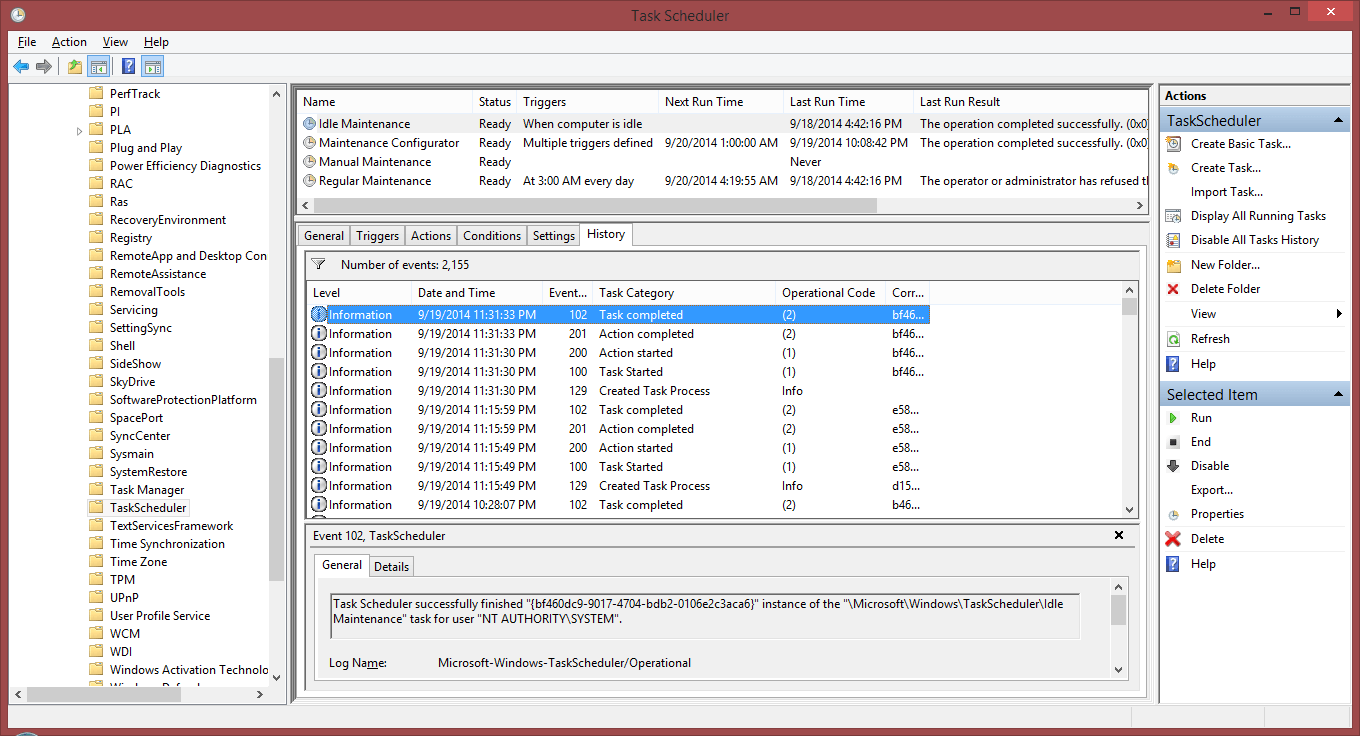Toggle Show/Hide Console Tree toolbar icon
Viewport: 1360px width, 736px height.
(x=98, y=67)
